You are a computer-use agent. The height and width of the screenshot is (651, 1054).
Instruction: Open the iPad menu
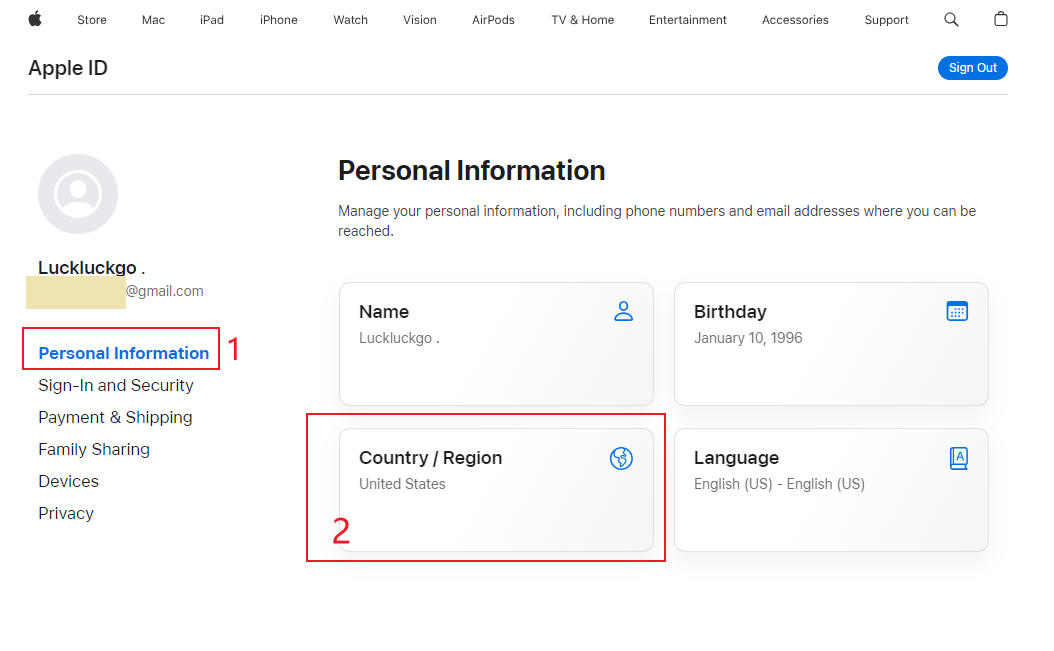[212, 20]
